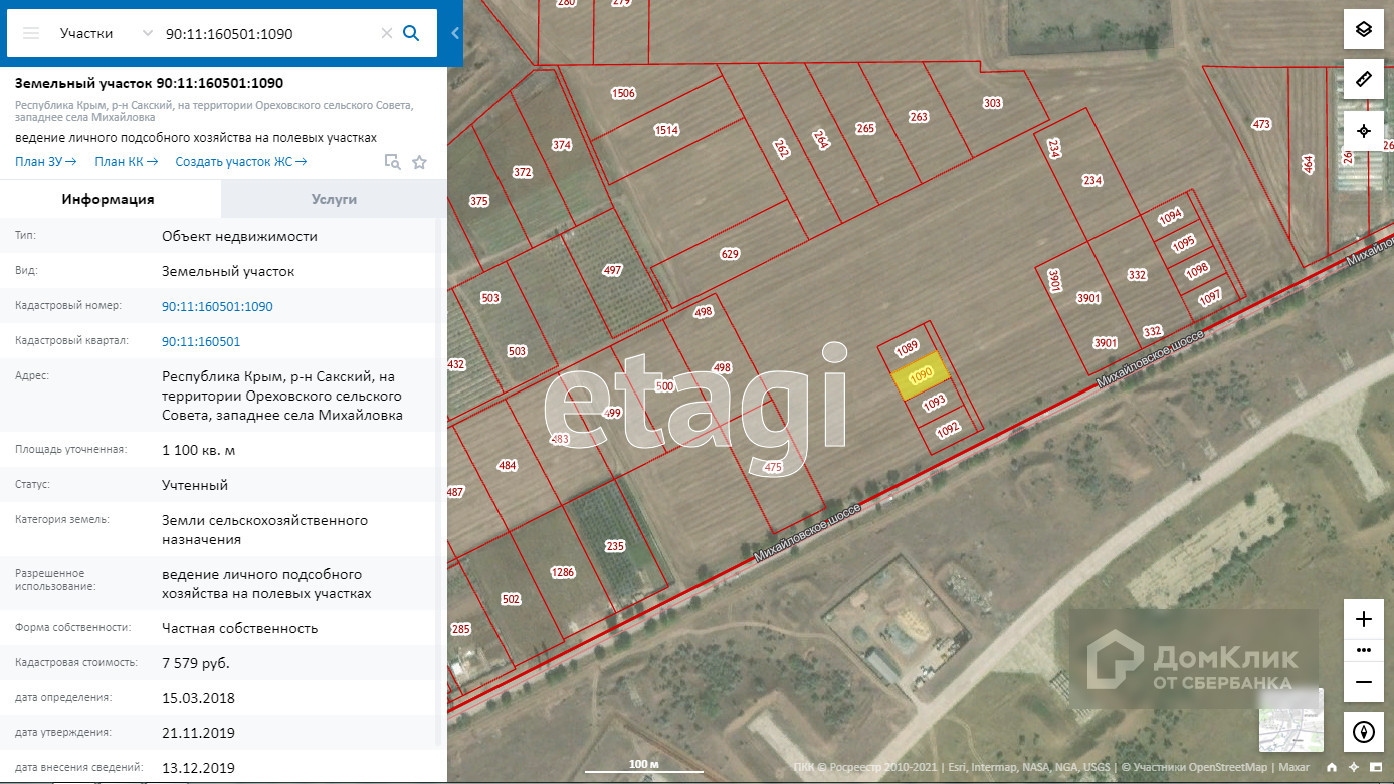Select parcel 374 on the map
1394x784 pixels.
click(x=561, y=145)
